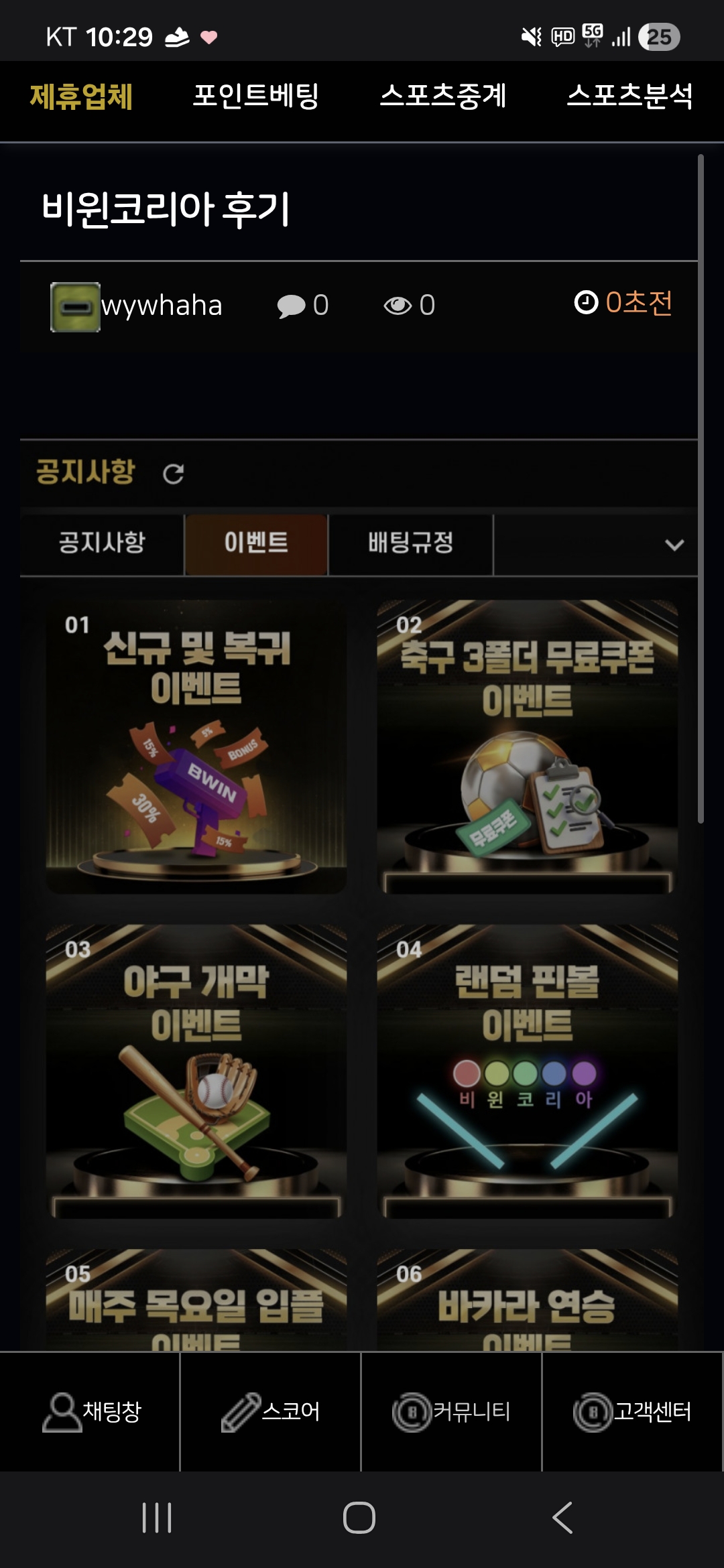Click the vertical scrollbar on the right

click(701, 488)
